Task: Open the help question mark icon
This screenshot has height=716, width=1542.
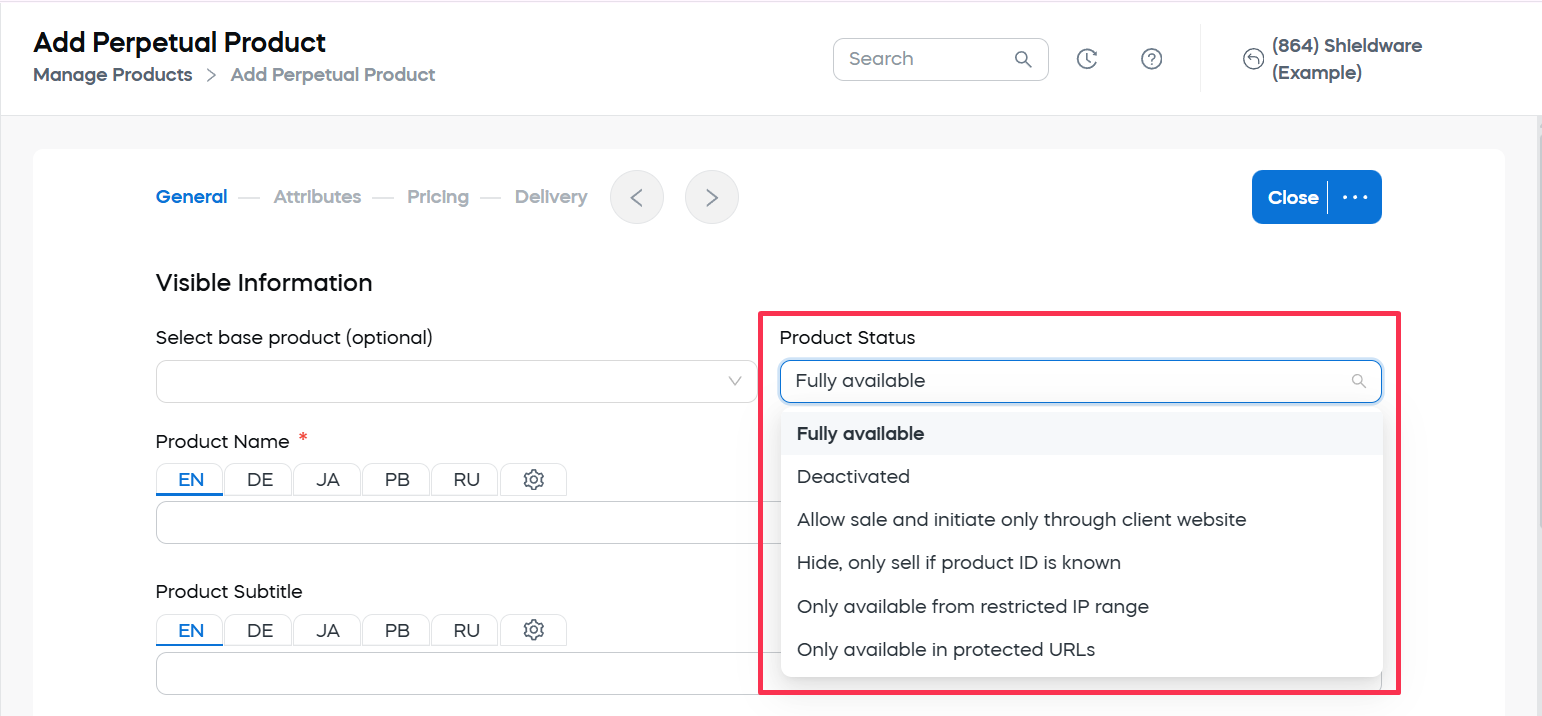Action: click(x=1151, y=59)
